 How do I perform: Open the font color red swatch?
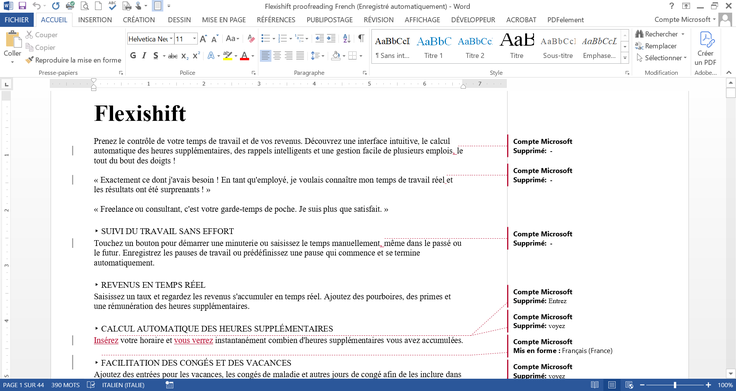click(x=244, y=56)
